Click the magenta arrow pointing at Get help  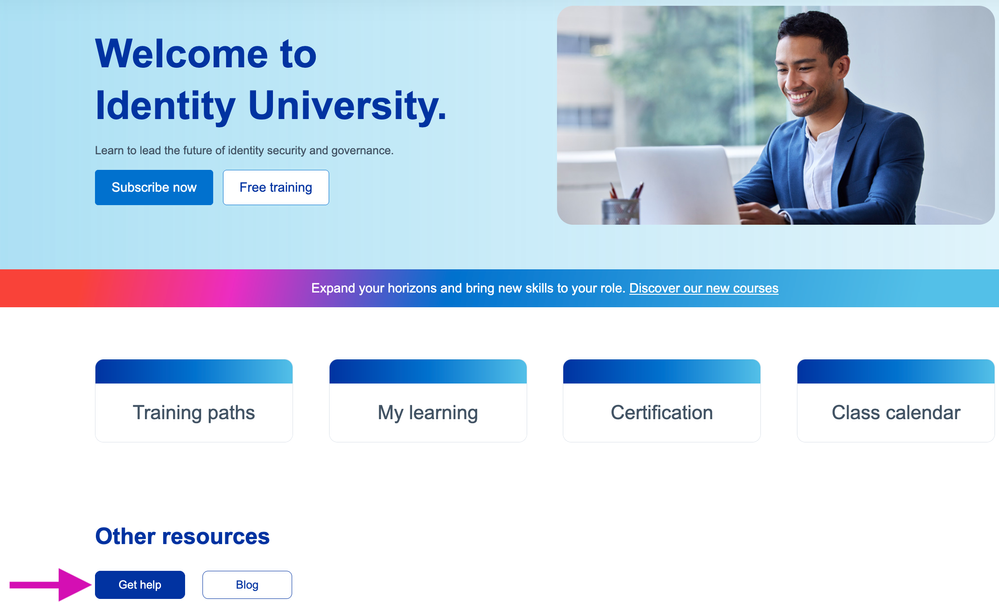47,585
